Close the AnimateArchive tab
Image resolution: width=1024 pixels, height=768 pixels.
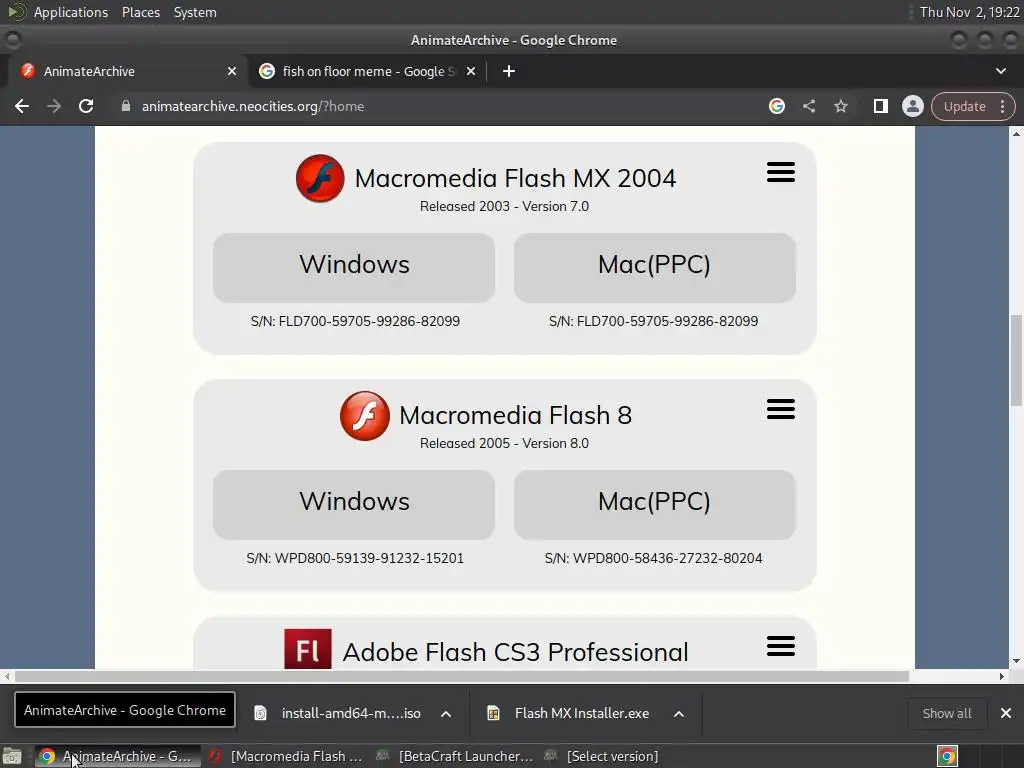(232, 71)
